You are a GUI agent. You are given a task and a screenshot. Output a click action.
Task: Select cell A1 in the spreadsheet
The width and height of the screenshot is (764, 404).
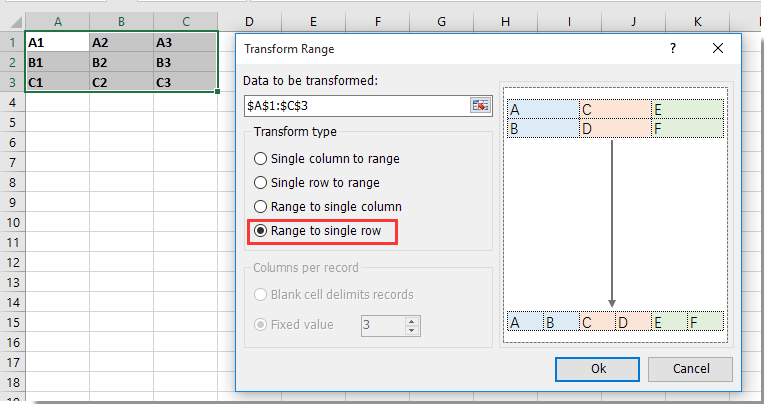pos(56,42)
